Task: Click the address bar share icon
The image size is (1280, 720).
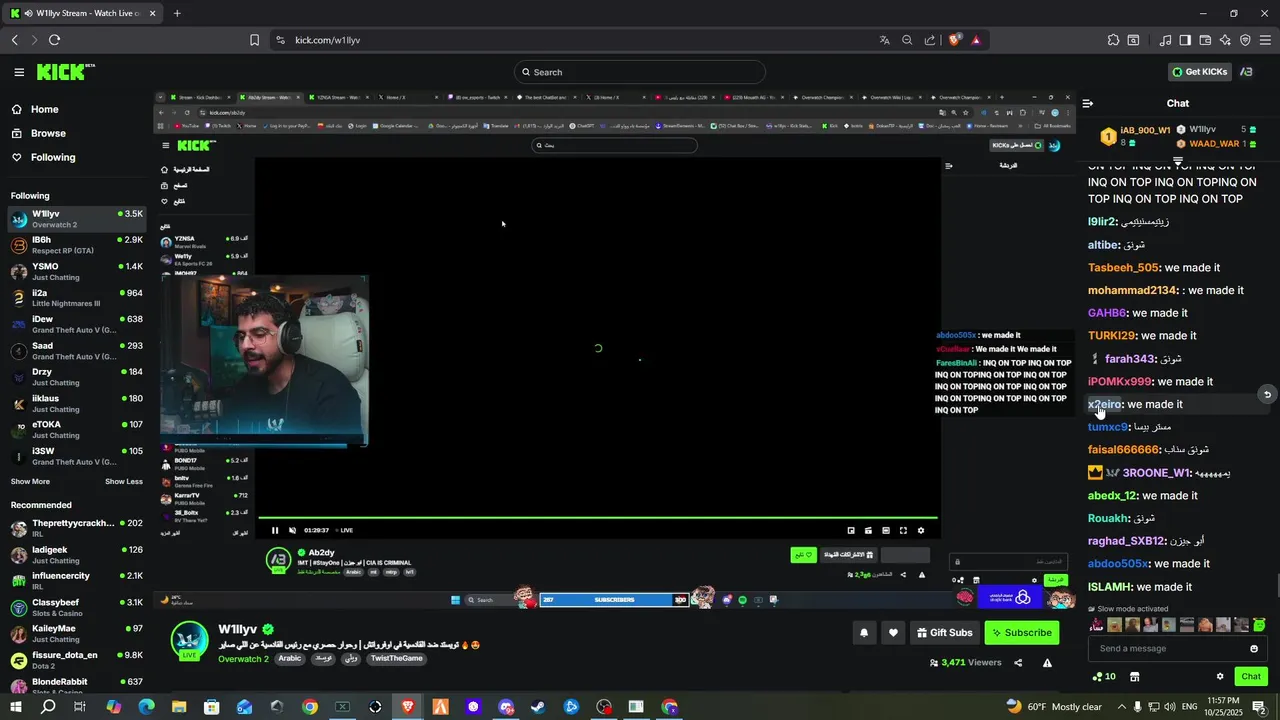Action: pos(930,40)
